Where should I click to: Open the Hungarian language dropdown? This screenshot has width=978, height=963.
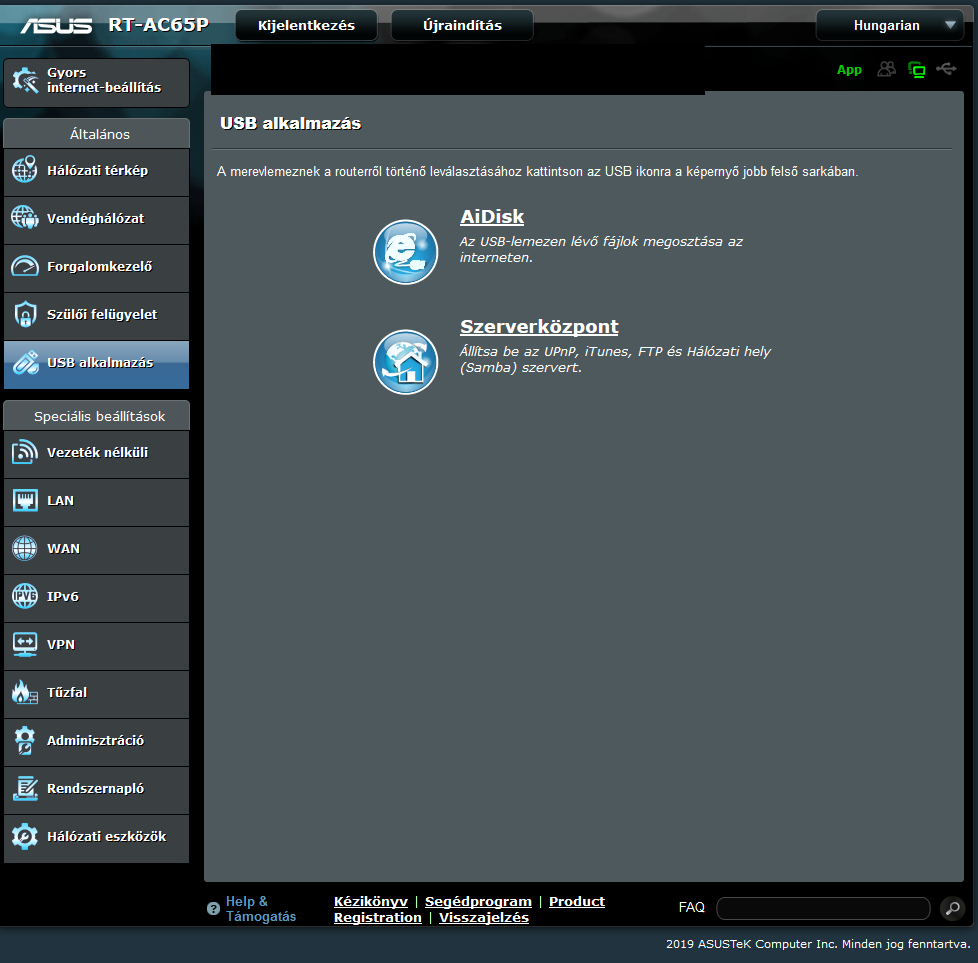pyautogui.click(x=889, y=26)
